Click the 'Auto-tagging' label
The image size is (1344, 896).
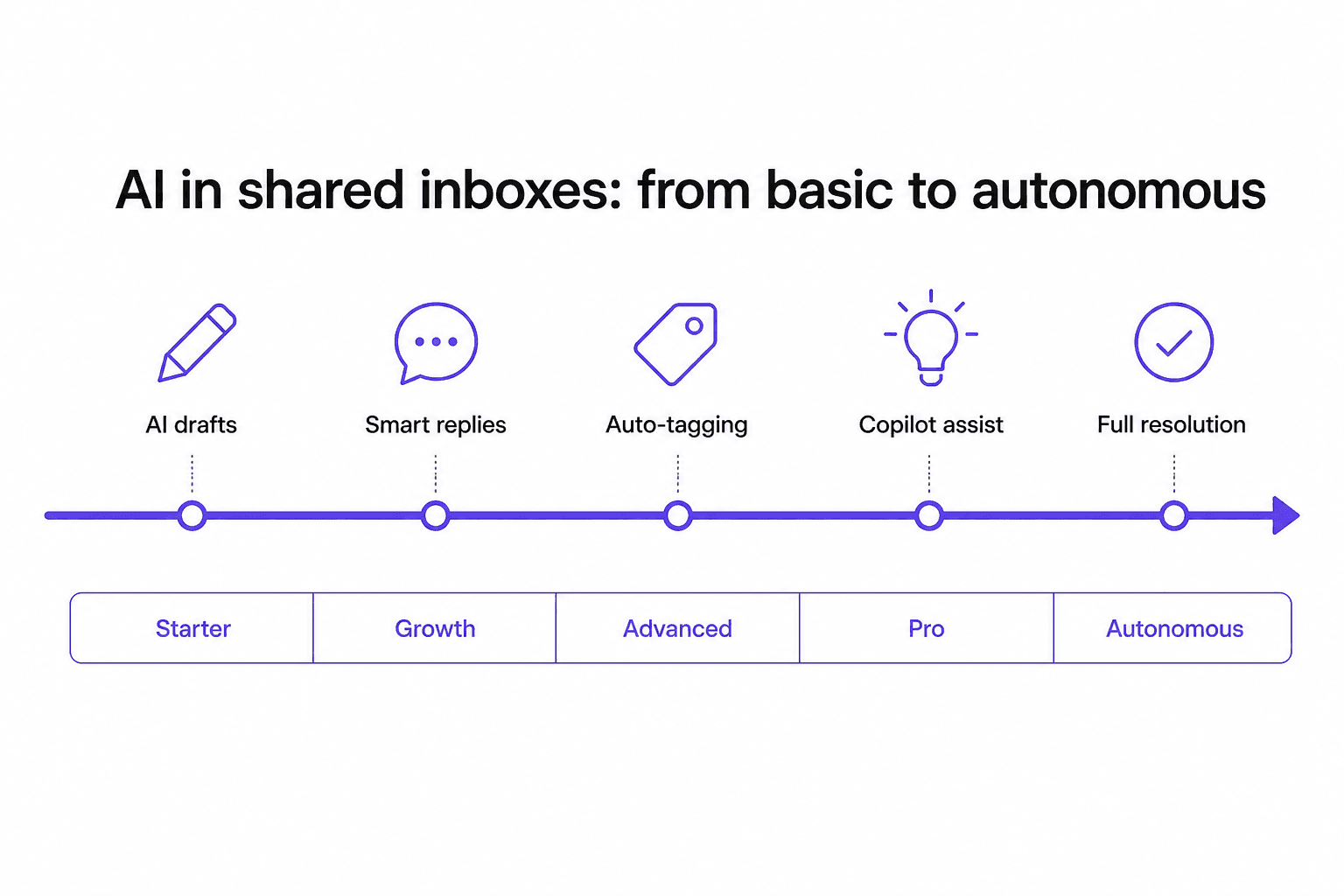click(x=676, y=425)
